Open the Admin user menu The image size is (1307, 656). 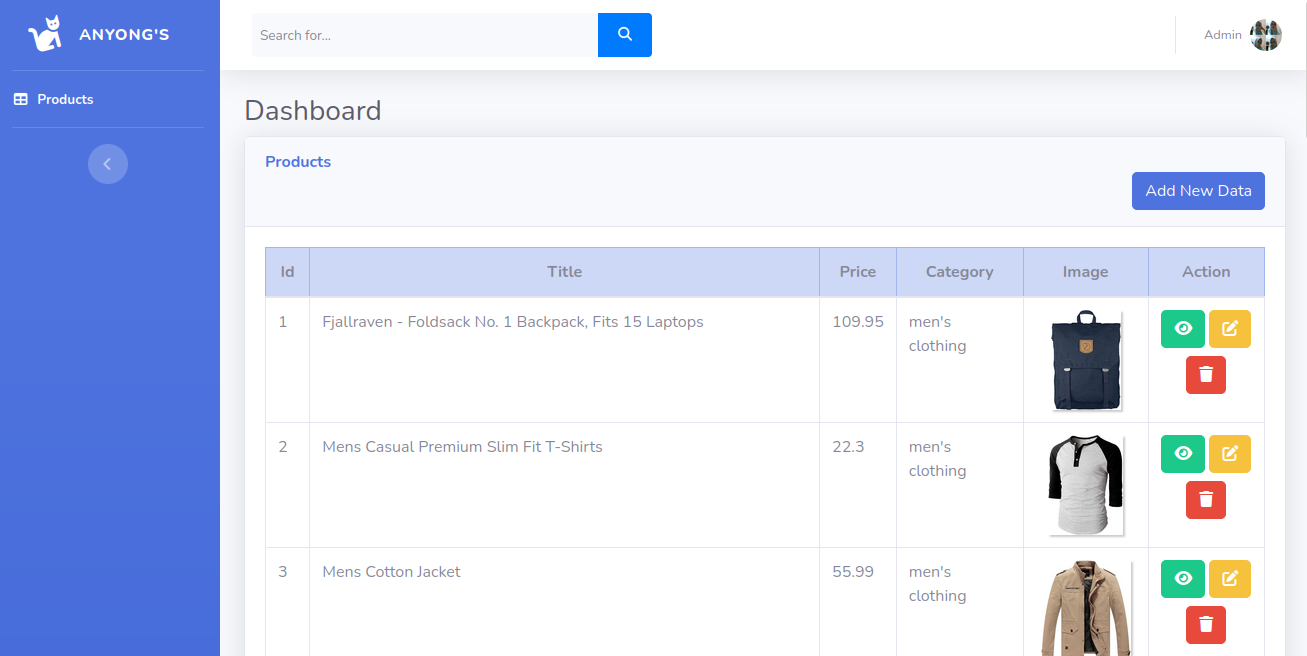1222,35
